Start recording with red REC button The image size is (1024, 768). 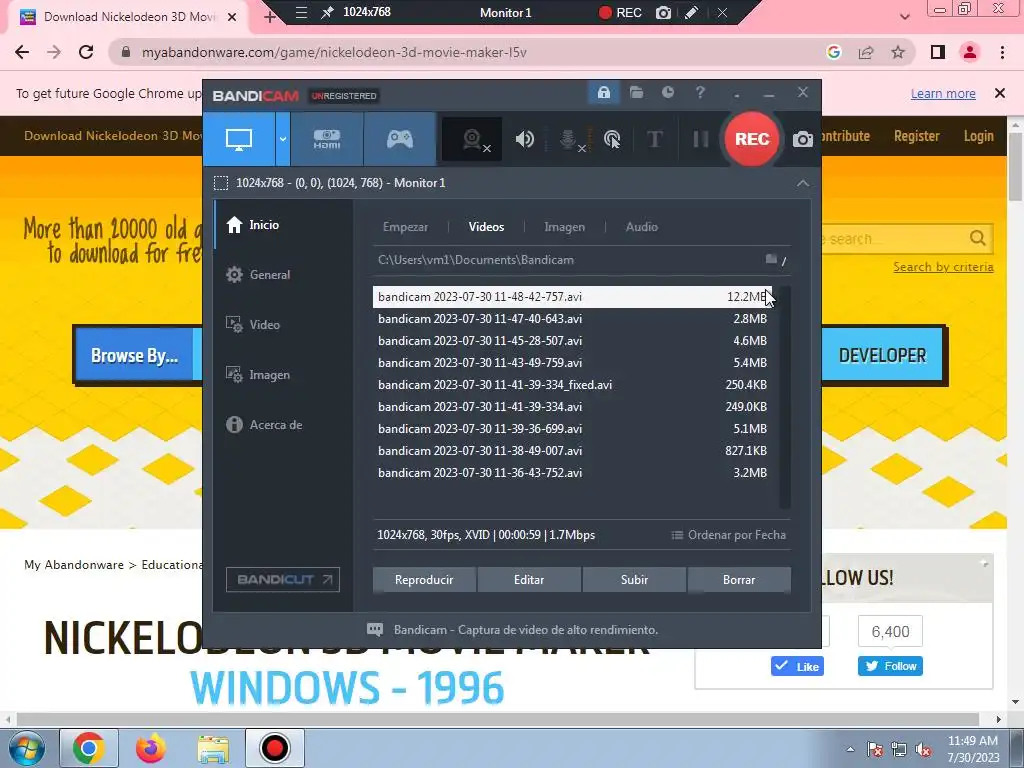coord(752,139)
